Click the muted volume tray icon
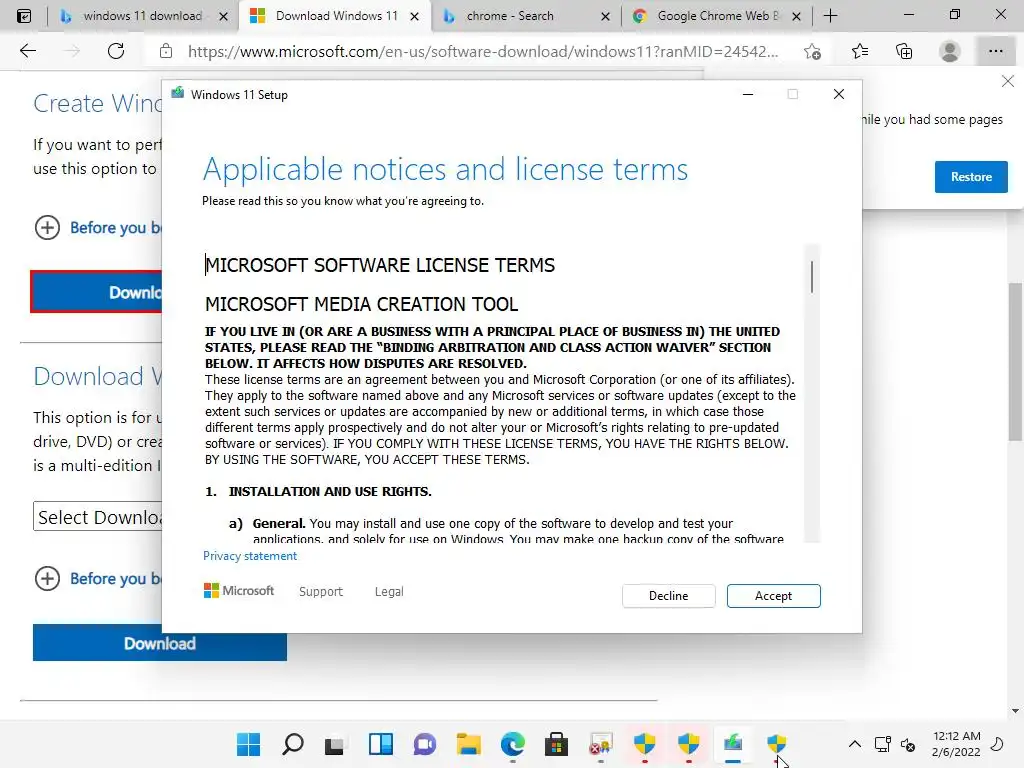The width and height of the screenshot is (1024, 768). (x=908, y=744)
